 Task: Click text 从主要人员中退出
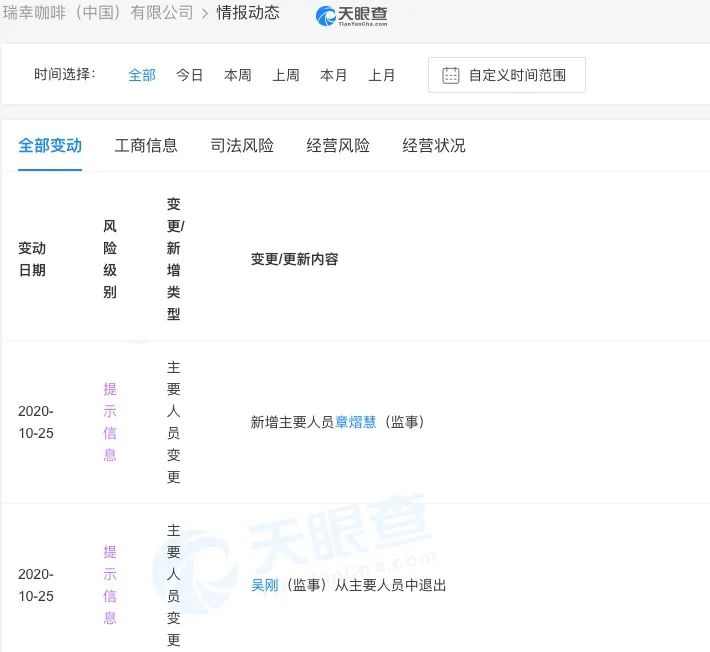coord(390,585)
